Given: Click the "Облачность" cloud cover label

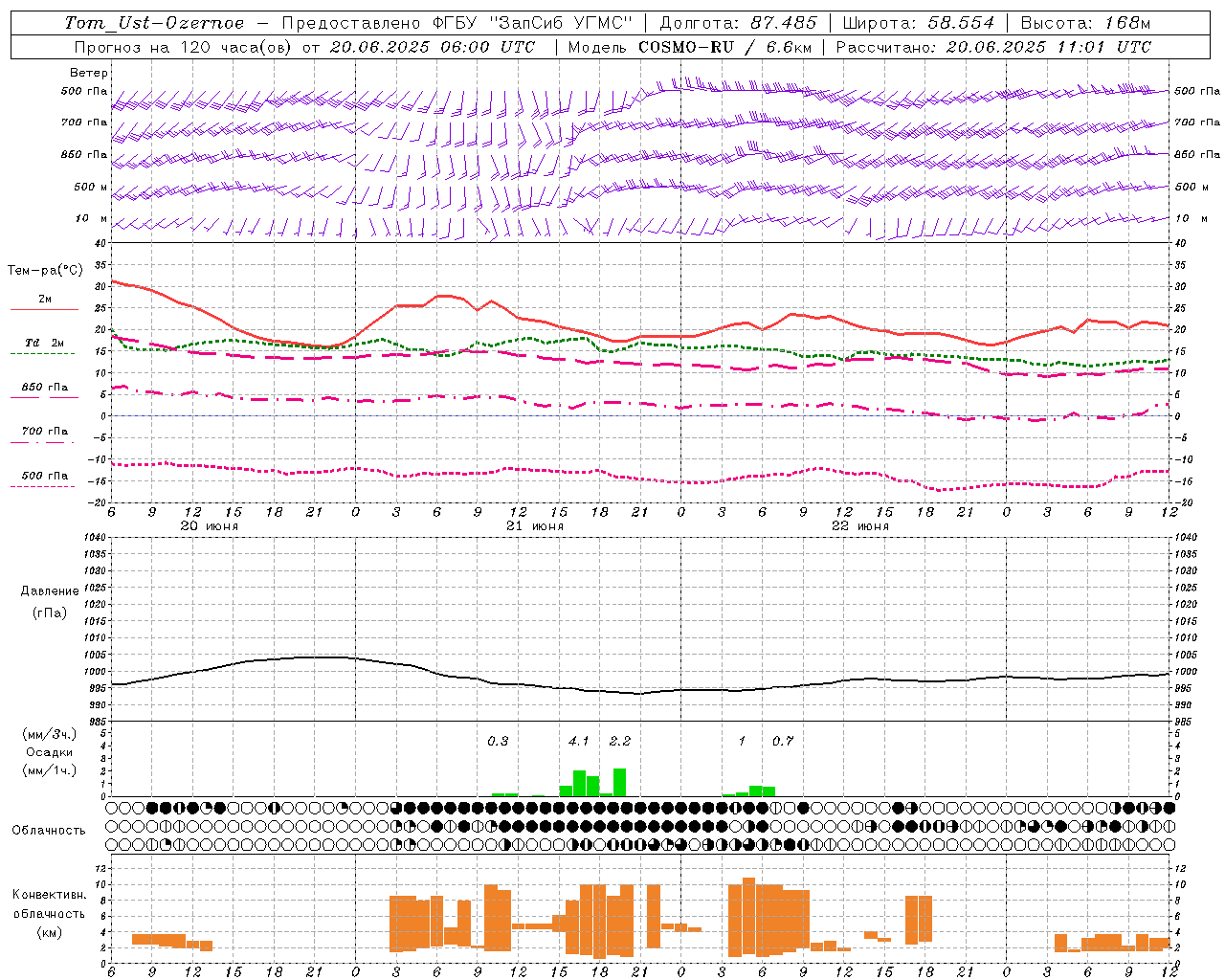Looking at the screenshot, I should (x=49, y=831).
